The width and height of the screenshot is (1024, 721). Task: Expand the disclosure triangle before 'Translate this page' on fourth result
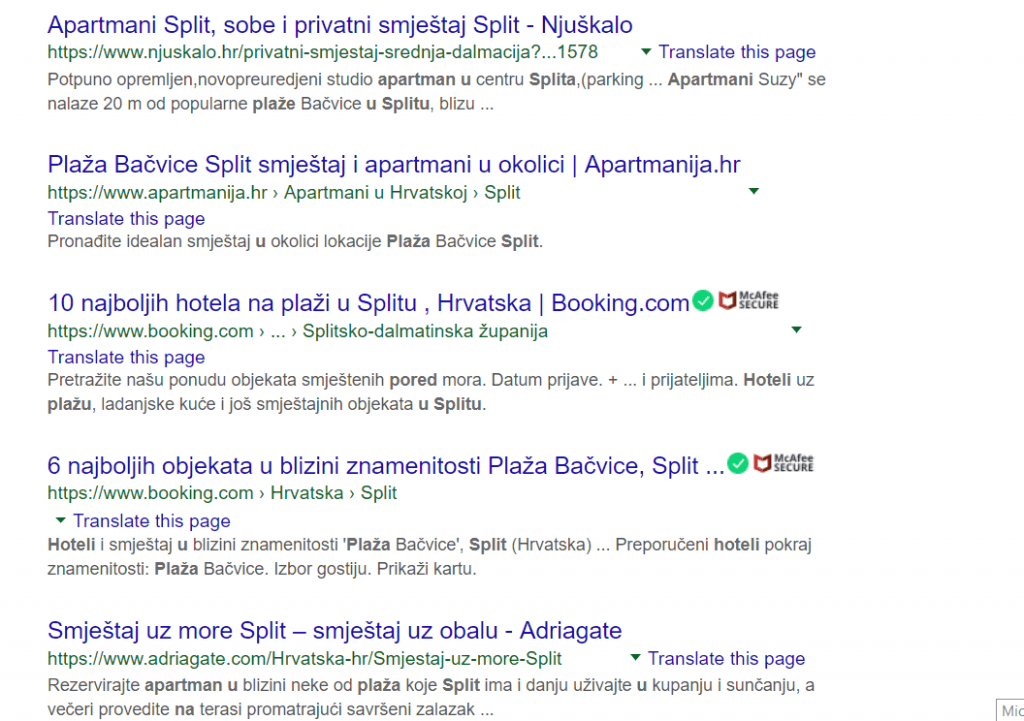tap(60, 520)
